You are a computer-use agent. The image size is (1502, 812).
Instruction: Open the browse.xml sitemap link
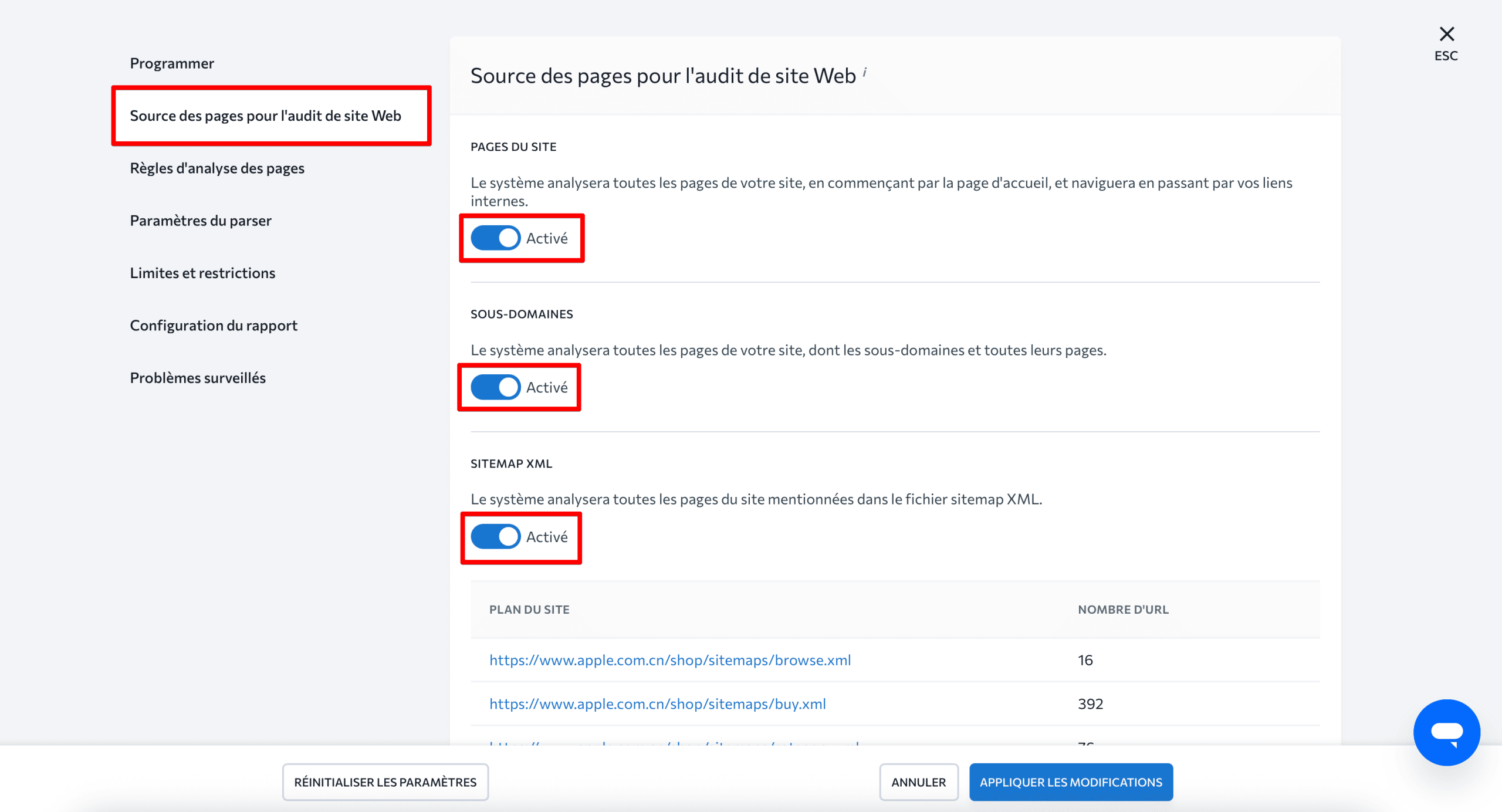click(x=670, y=660)
